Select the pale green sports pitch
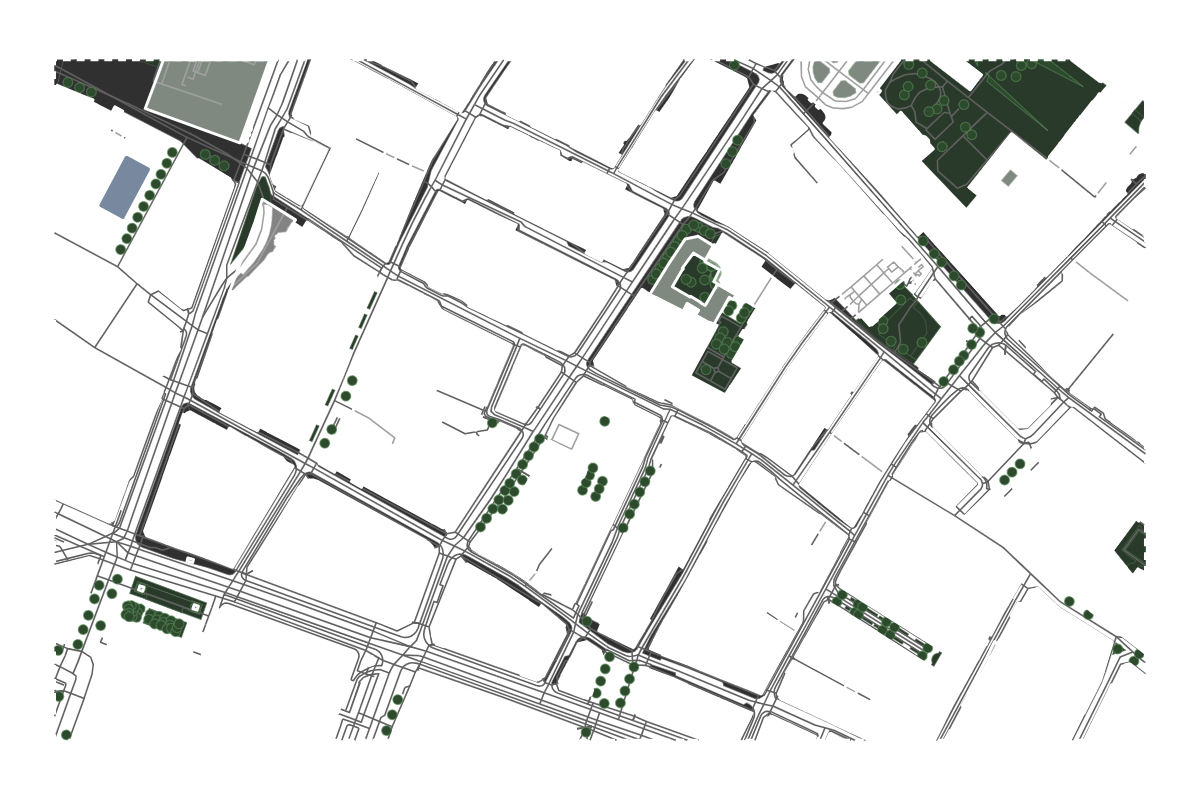 pyautogui.click(x=208, y=98)
